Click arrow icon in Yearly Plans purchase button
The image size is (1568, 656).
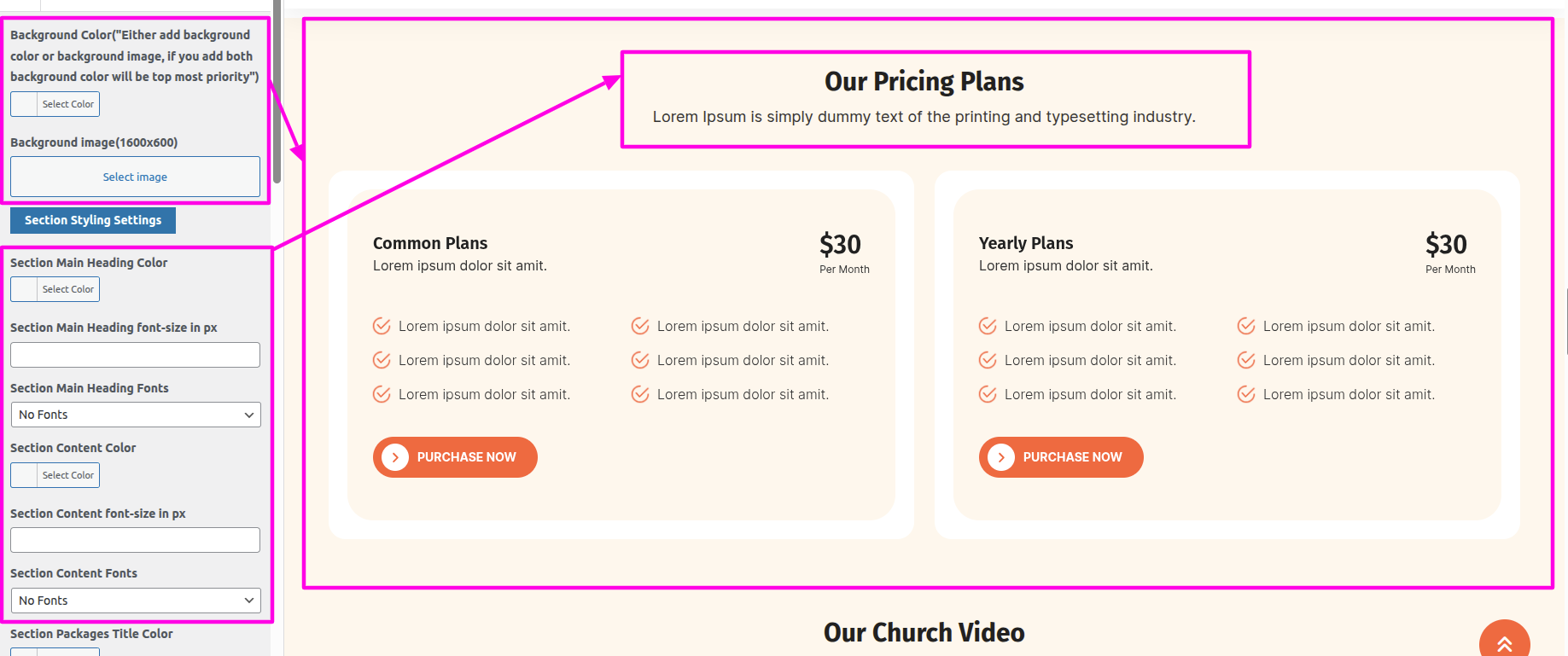(x=1001, y=457)
